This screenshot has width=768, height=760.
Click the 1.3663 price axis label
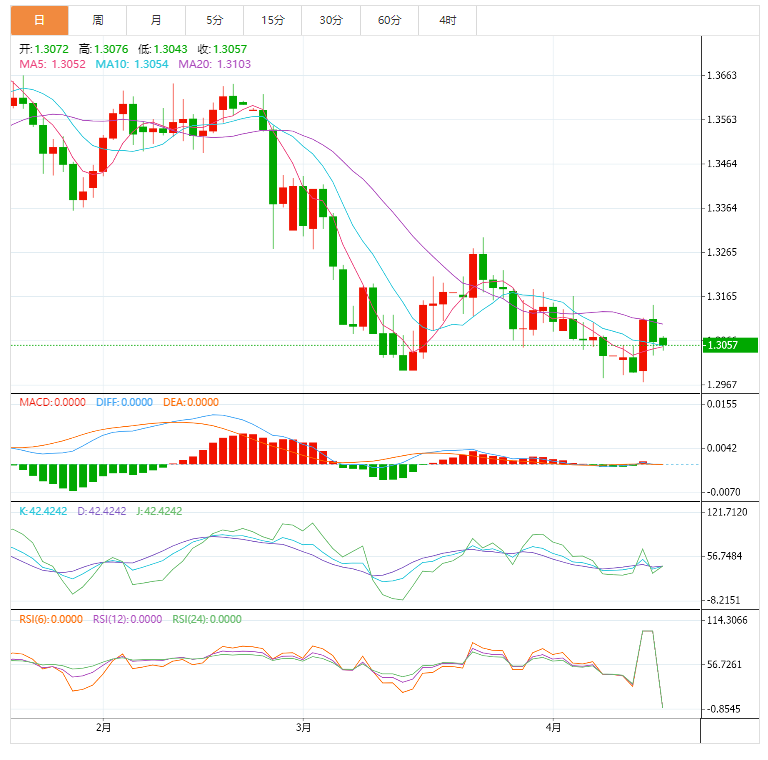click(721, 75)
